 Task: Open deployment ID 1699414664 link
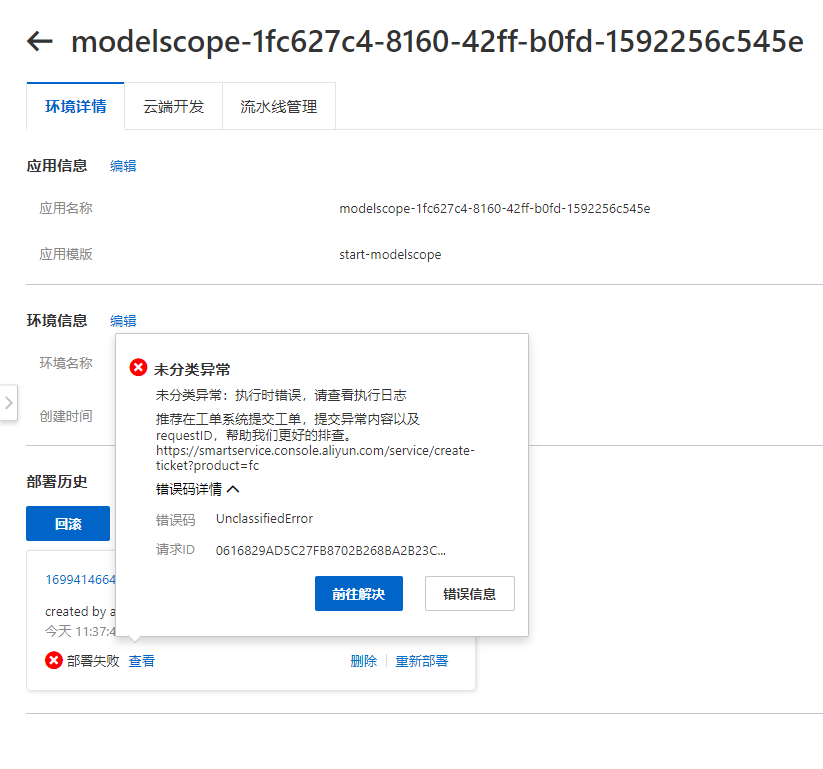coord(80,580)
